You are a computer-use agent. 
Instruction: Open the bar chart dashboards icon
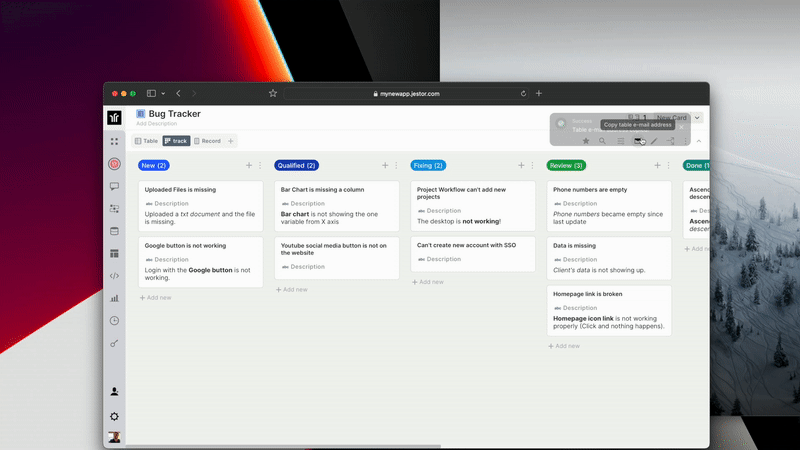click(114, 298)
